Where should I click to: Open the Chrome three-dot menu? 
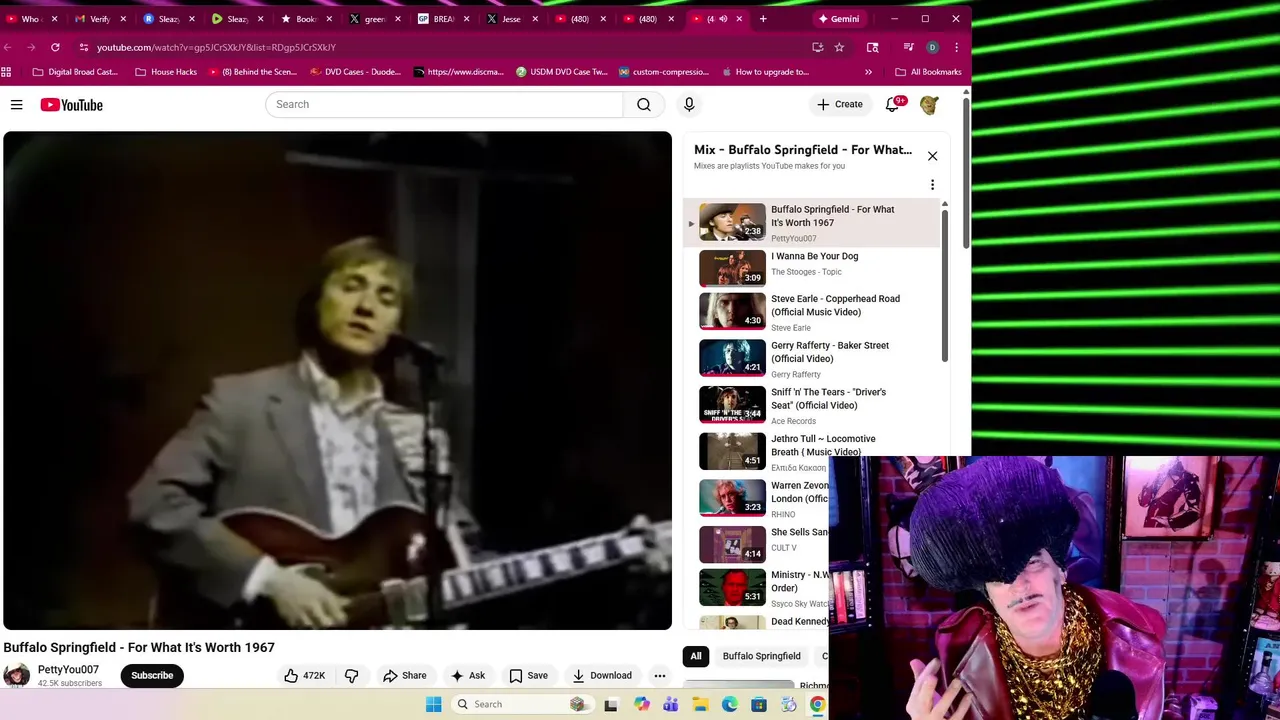coord(956,47)
